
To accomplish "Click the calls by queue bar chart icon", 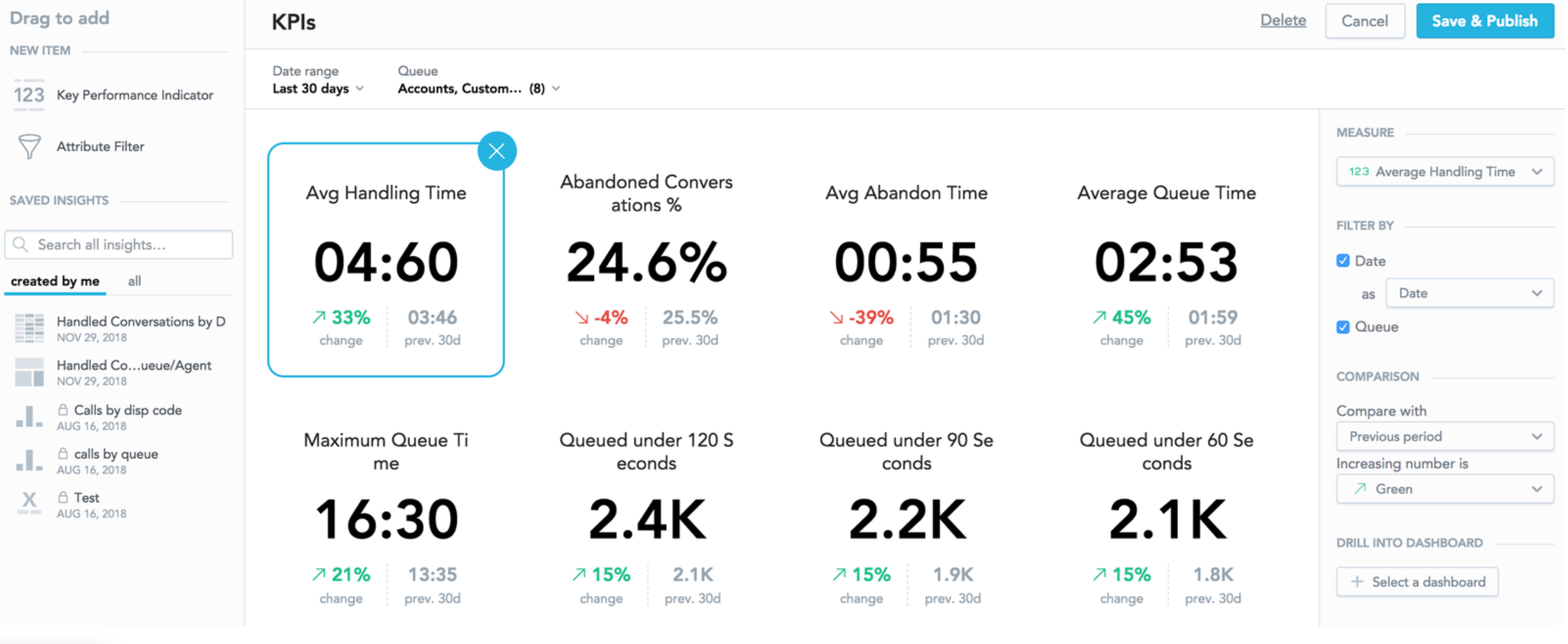I will point(29,461).
